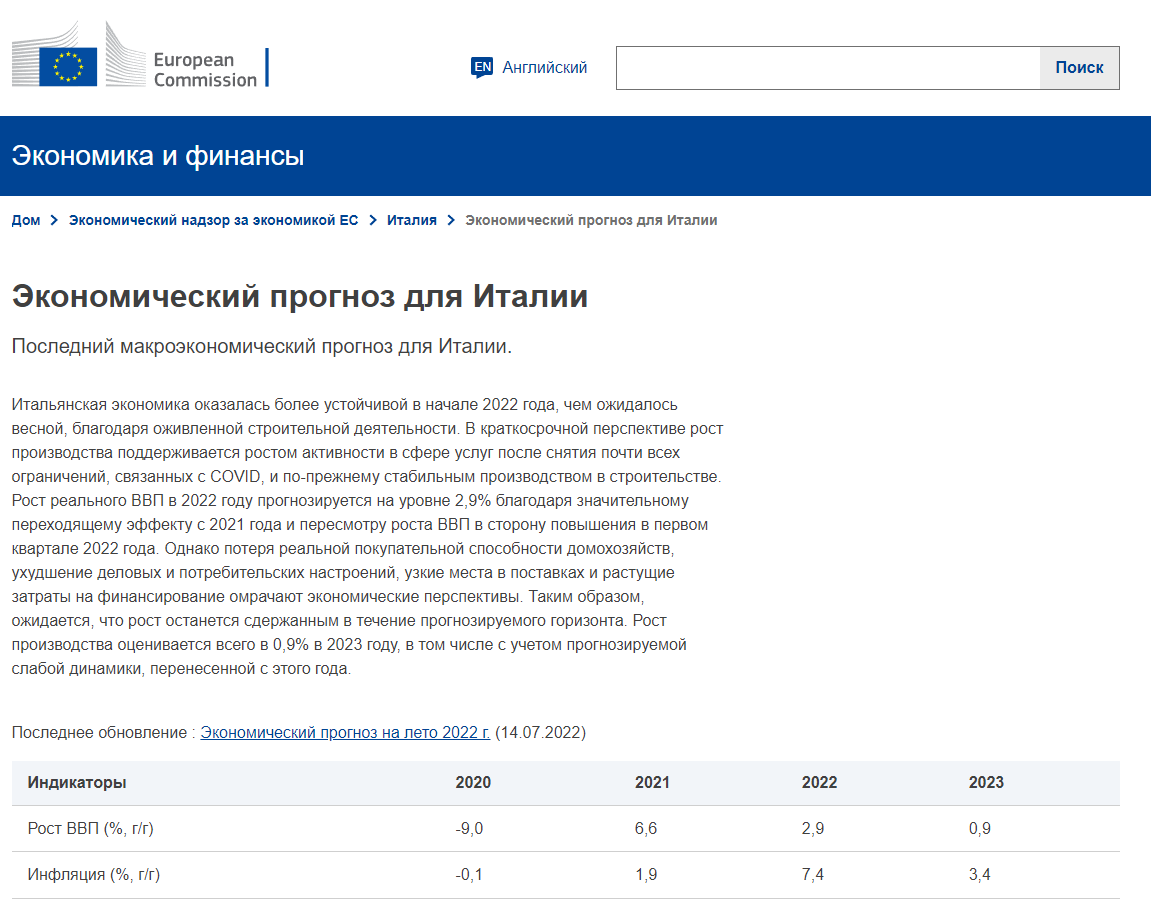Screen dimensions: 1151x903
Task: Select the 3,4 inflation value
Action: [979, 875]
